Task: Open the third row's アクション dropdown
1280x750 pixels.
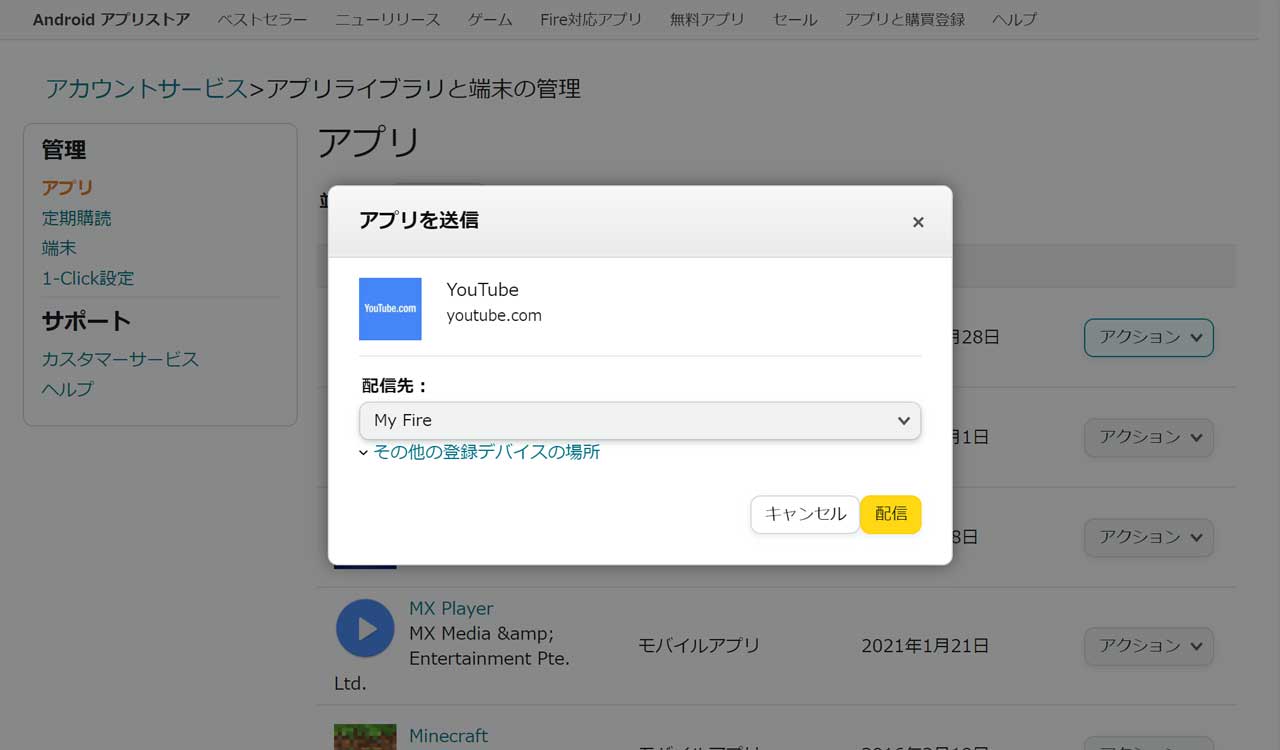Action: point(1149,537)
